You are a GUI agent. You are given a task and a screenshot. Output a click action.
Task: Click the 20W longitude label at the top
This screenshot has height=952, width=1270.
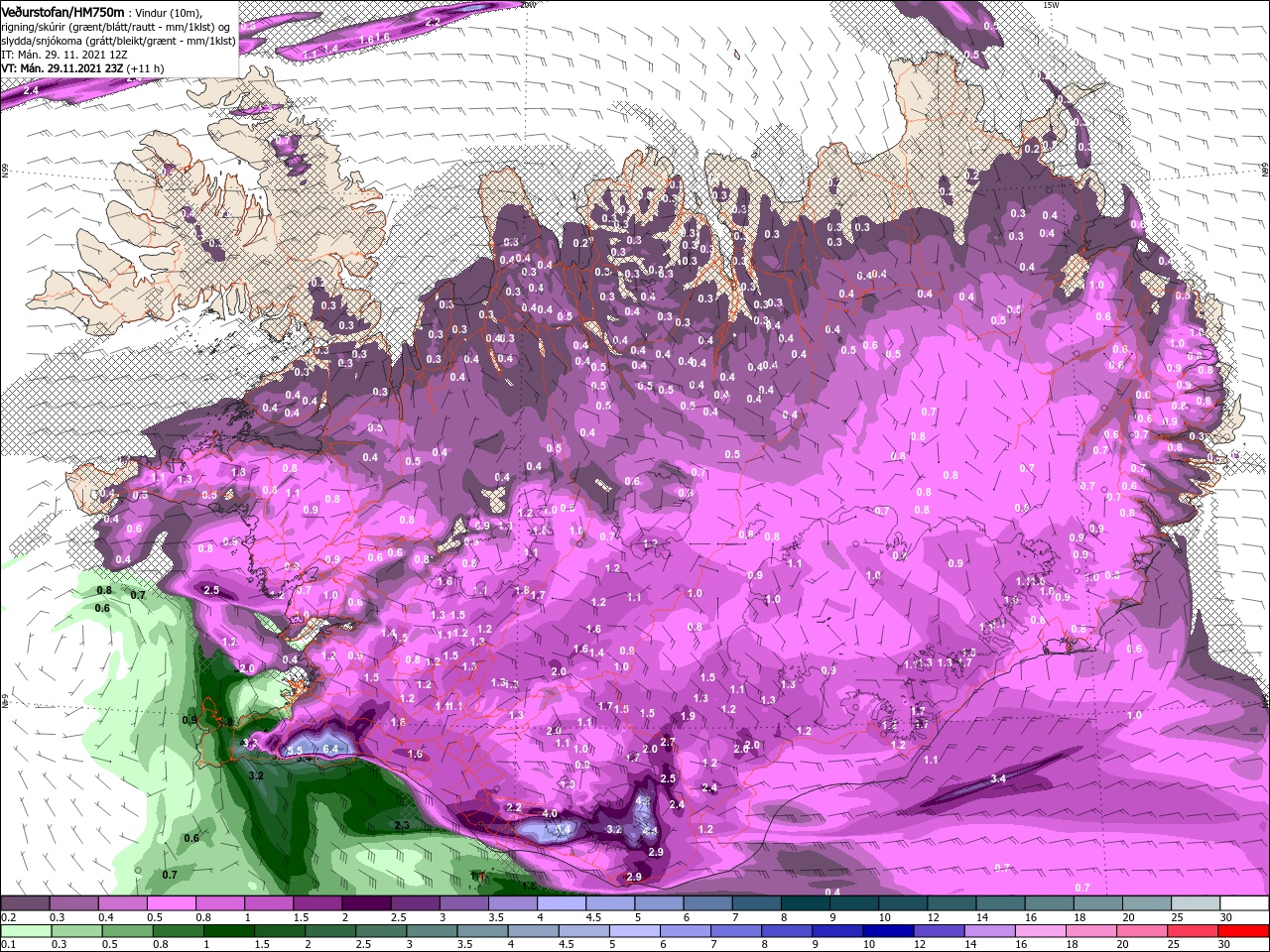(x=528, y=5)
